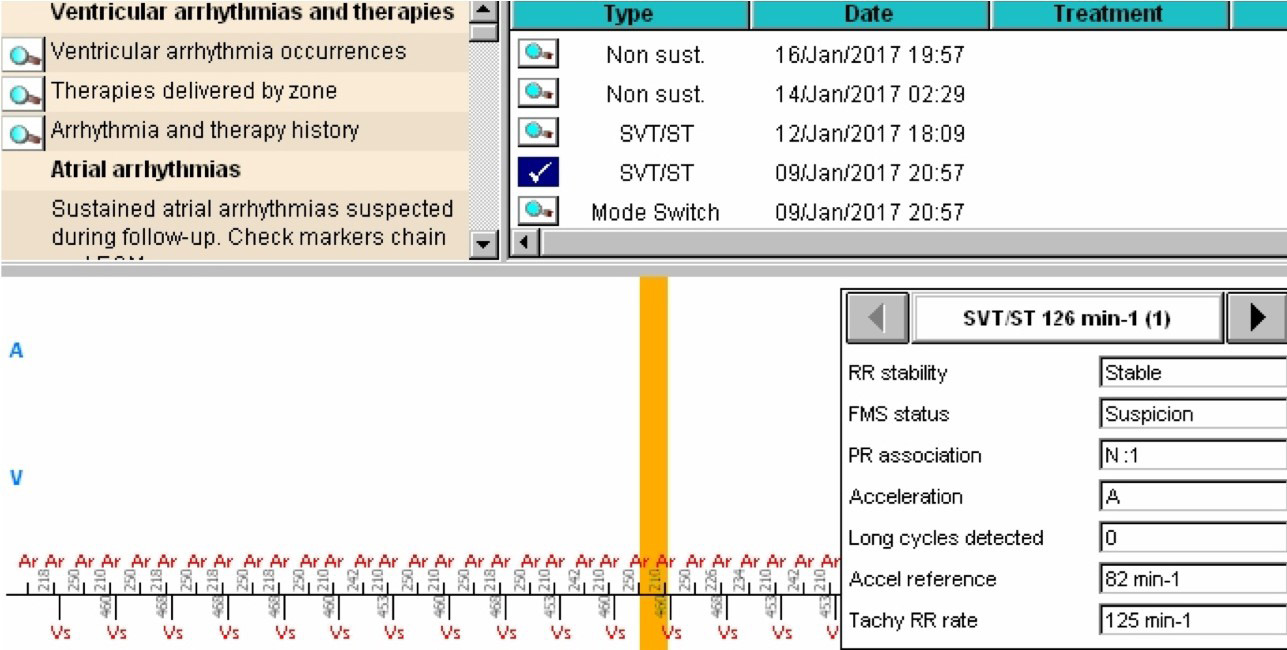The height and width of the screenshot is (650, 1287).
Task: Select the RR stability field value
Action: tap(1191, 373)
